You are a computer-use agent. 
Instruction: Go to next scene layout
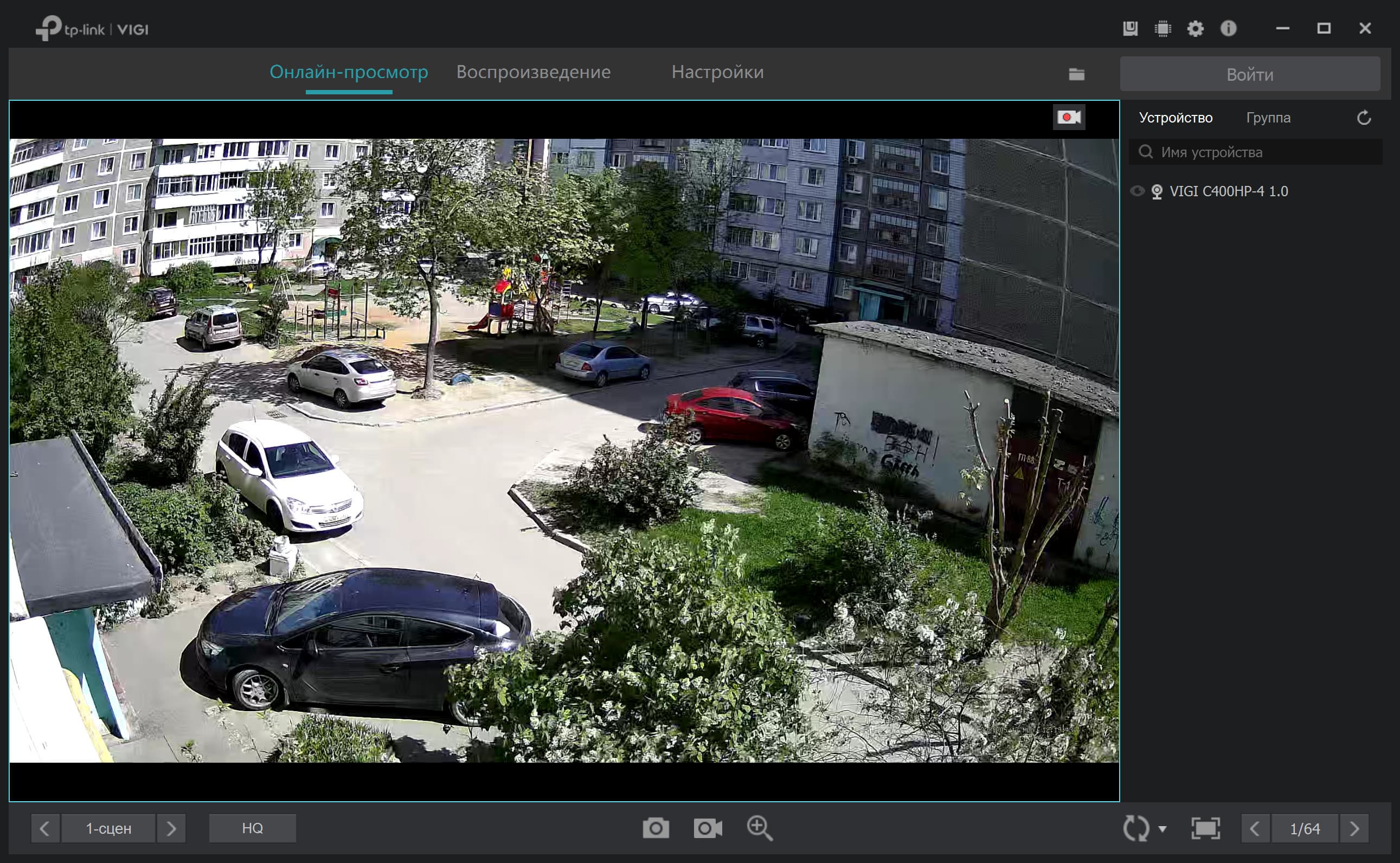[171, 828]
